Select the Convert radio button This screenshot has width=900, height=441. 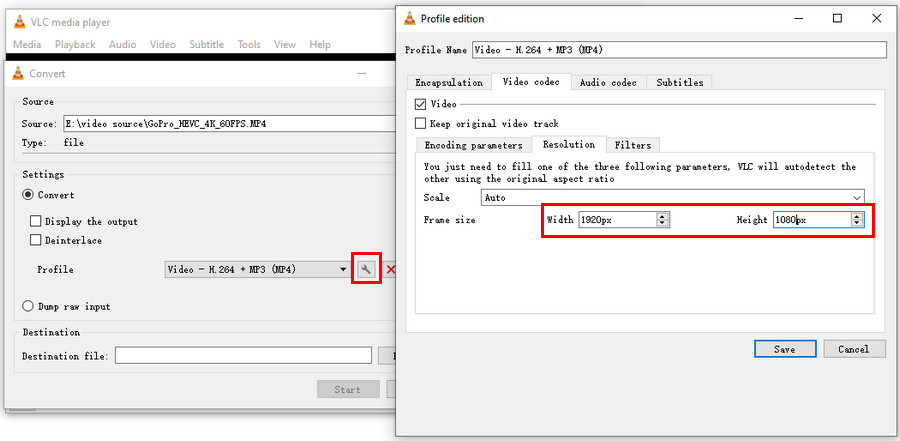(x=28, y=195)
